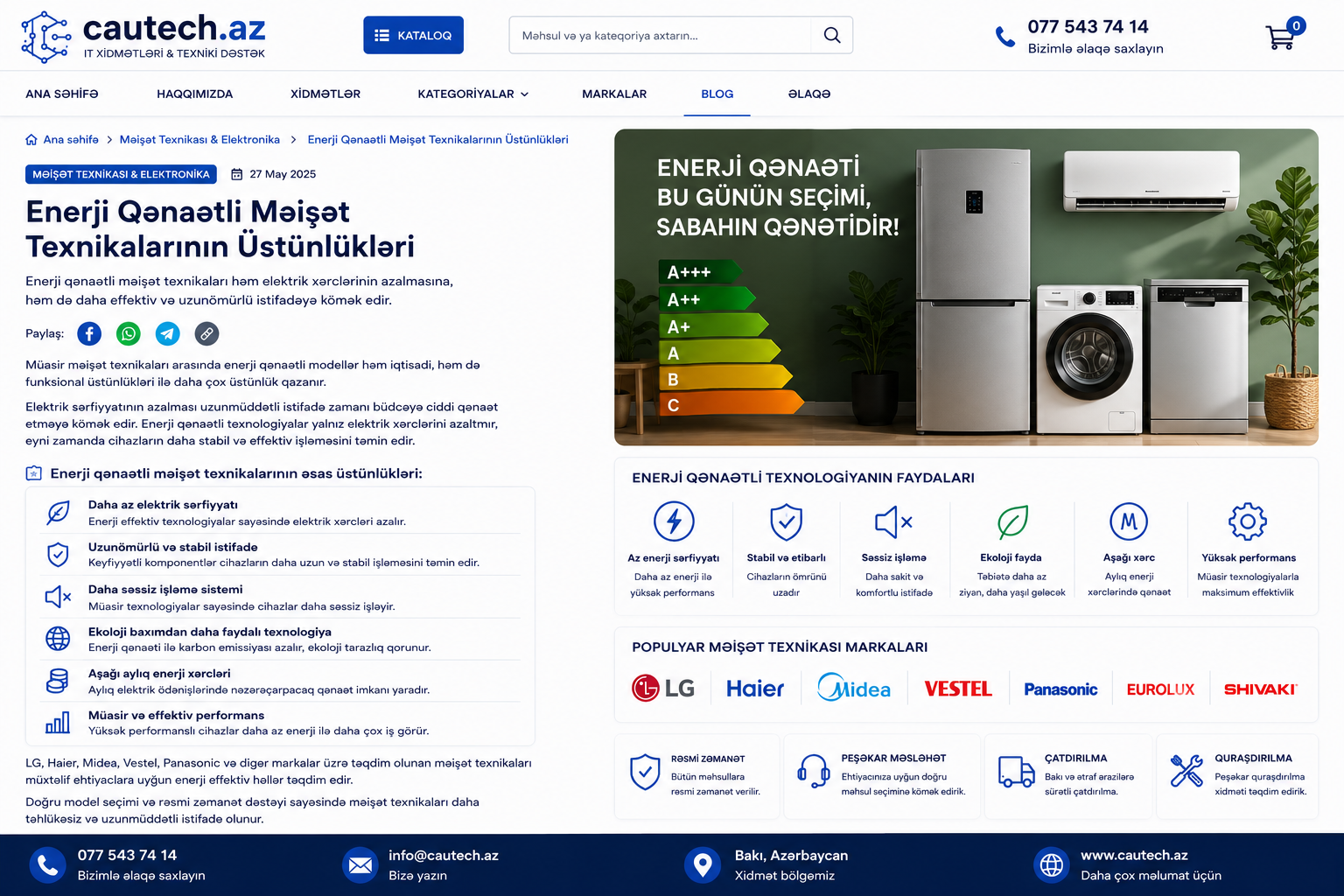Image resolution: width=1344 pixels, height=896 pixels.
Task: Select the VESTEL brand logo
Action: tap(958, 689)
